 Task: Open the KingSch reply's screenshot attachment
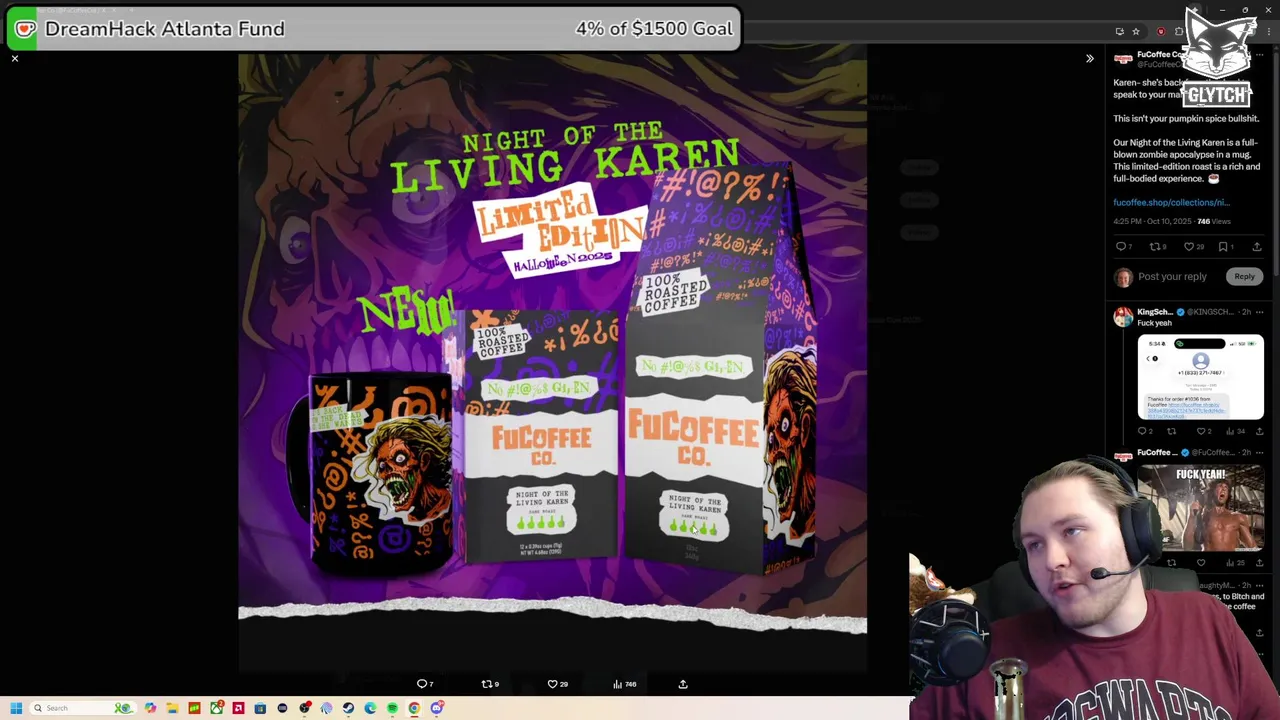coord(1200,377)
